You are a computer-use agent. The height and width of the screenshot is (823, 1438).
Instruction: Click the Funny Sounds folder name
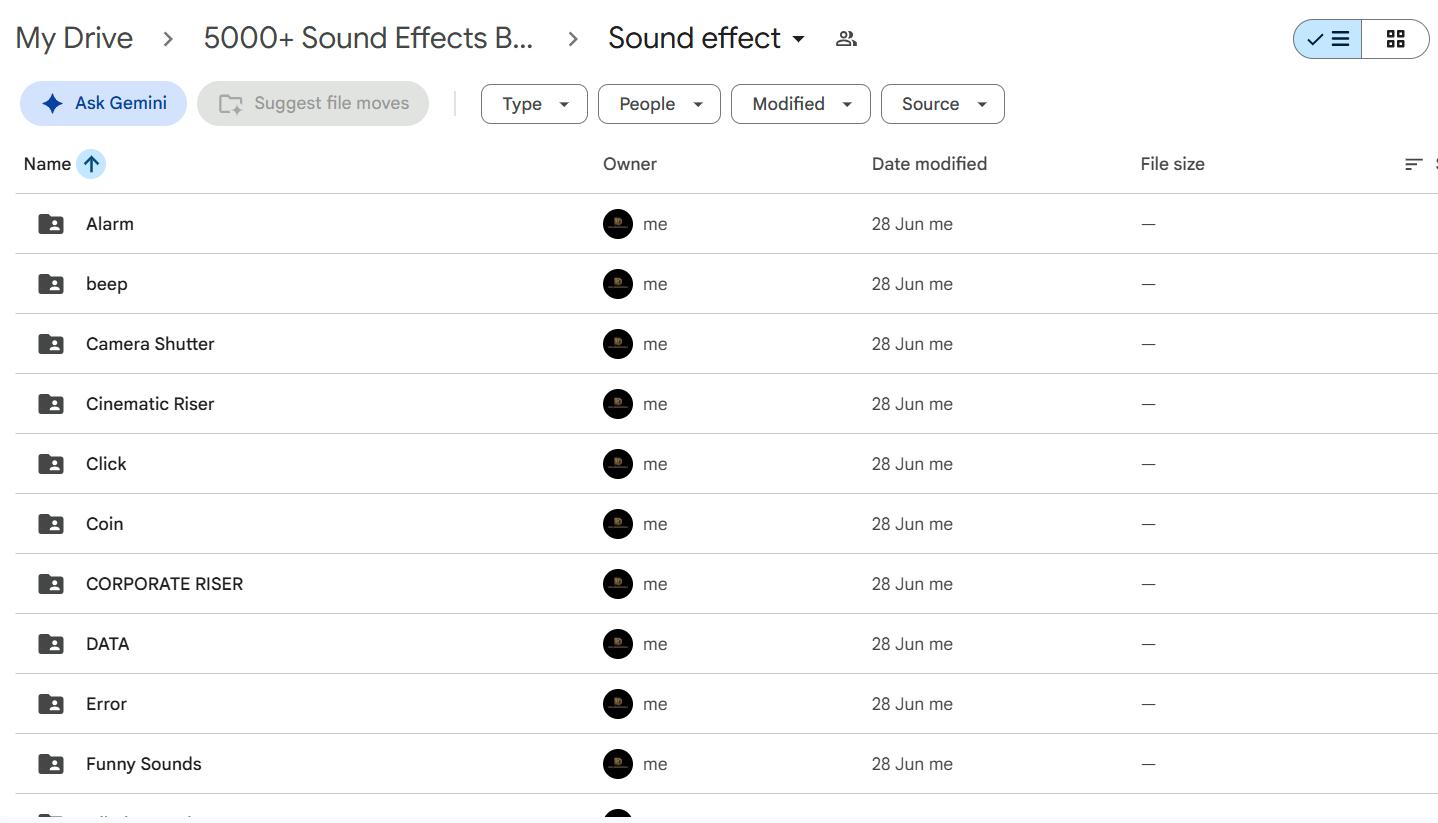[144, 764]
